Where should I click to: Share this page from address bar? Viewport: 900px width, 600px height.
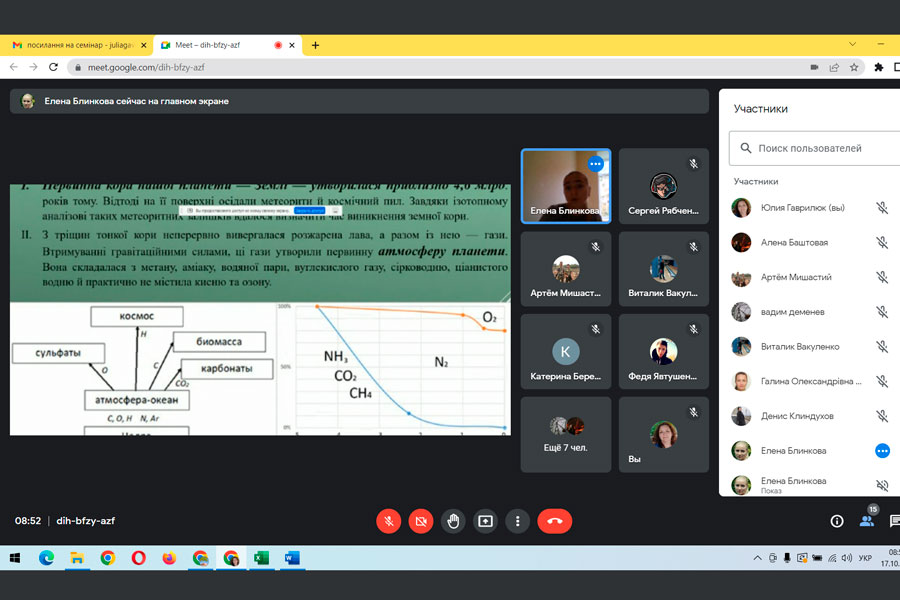pos(834,67)
